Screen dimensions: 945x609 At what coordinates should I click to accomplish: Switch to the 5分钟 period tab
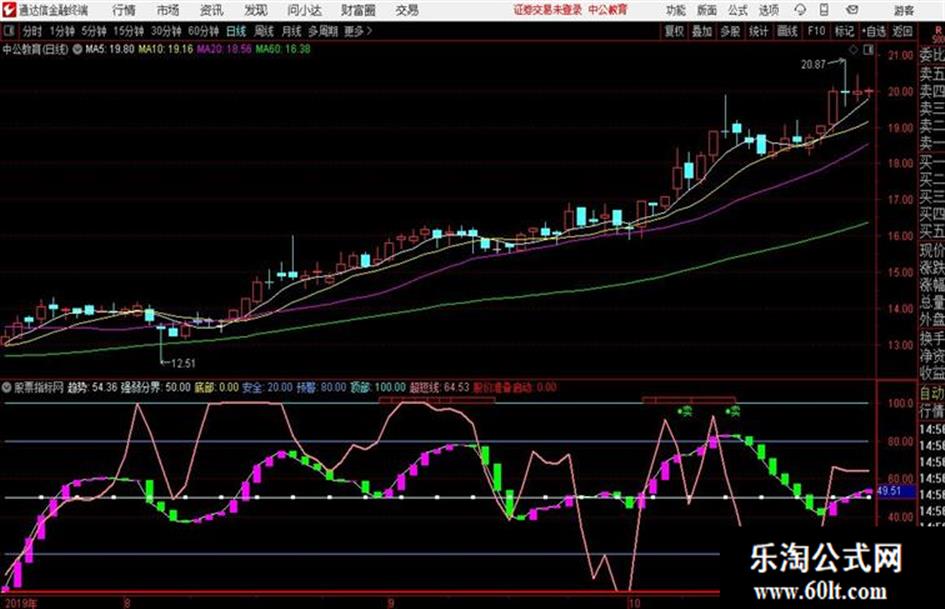[93, 31]
